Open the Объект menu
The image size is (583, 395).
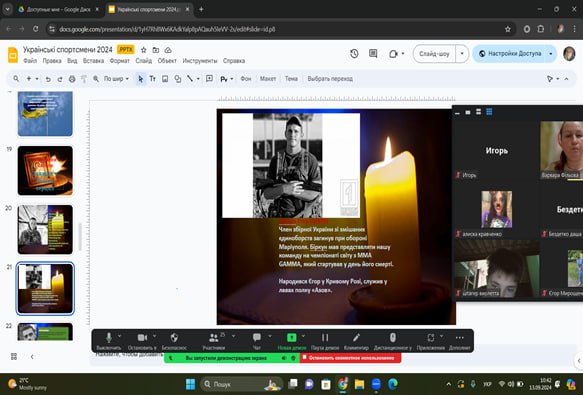point(167,61)
